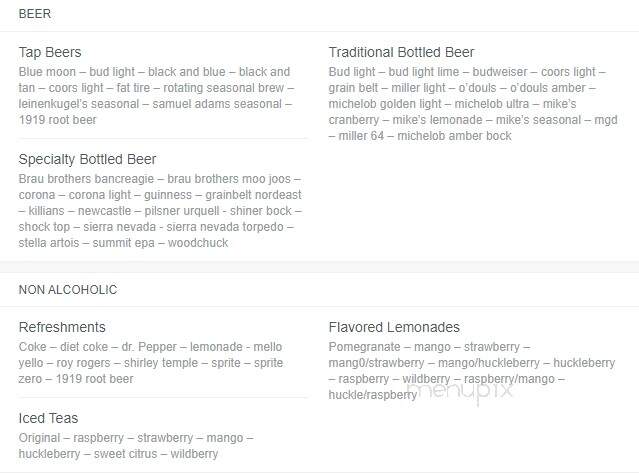This screenshot has width=639, height=473.
Task: Click the description listing Brau brothers bancreagie
Action: coord(160,211)
